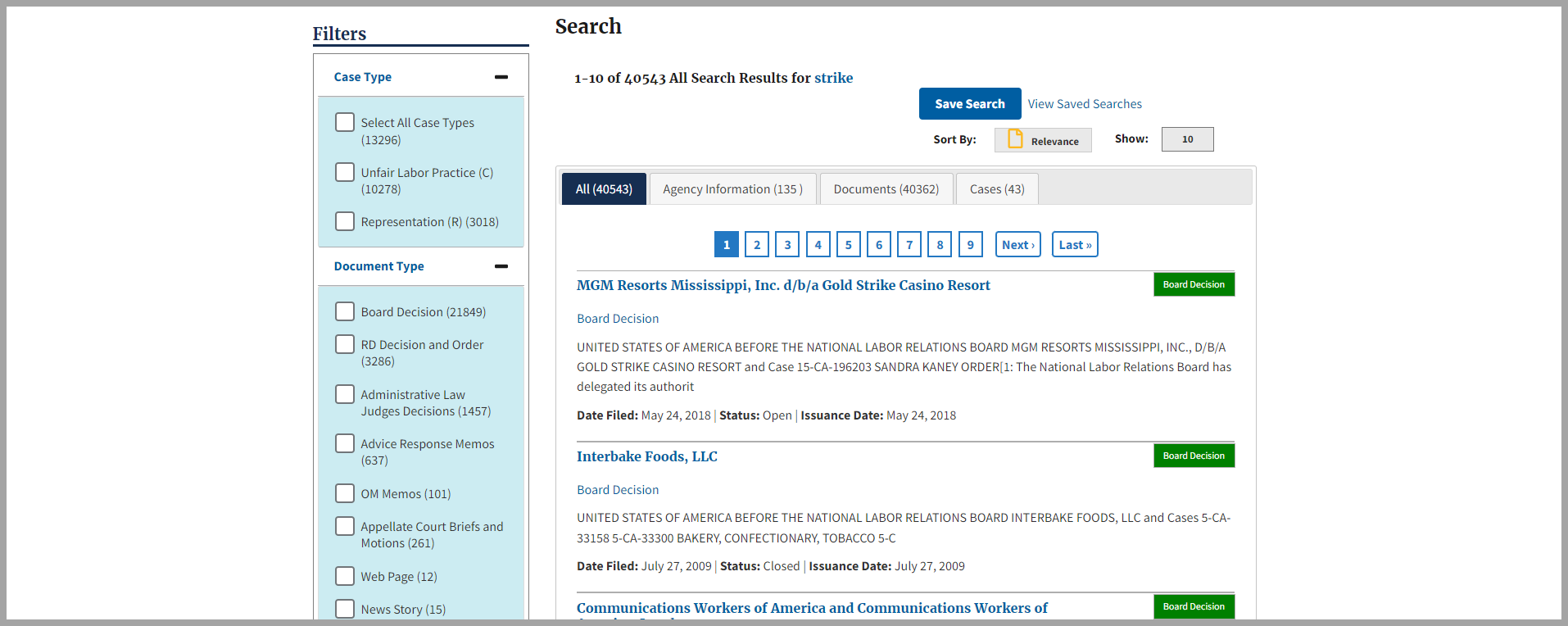This screenshot has height=626, width=1568.
Task: Check News Story (15) checkbox
Action: (345, 609)
